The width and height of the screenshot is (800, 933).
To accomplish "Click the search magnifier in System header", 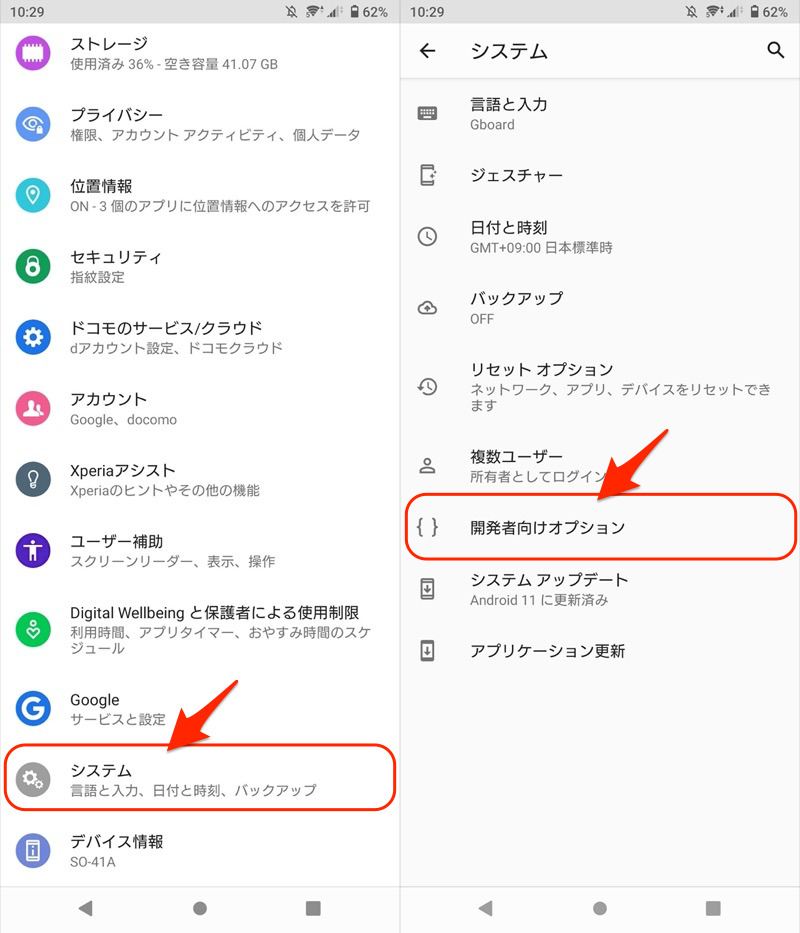I will coord(775,50).
